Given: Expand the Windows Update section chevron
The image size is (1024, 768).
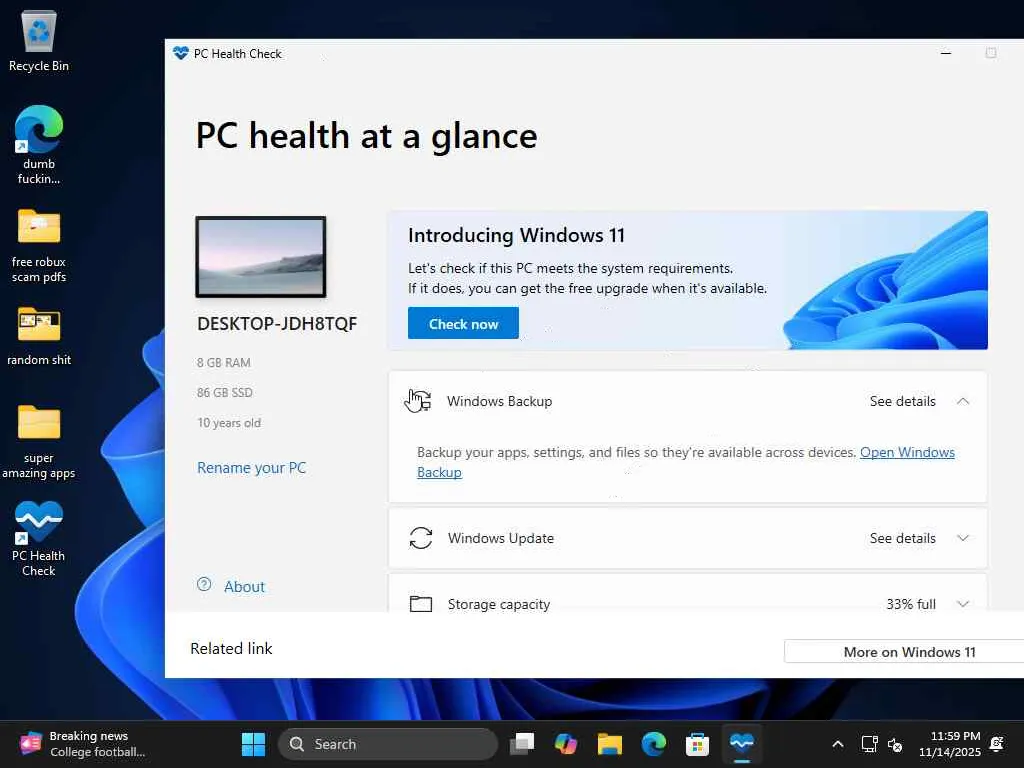Looking at the screenshot, I should tap(963, 538).
